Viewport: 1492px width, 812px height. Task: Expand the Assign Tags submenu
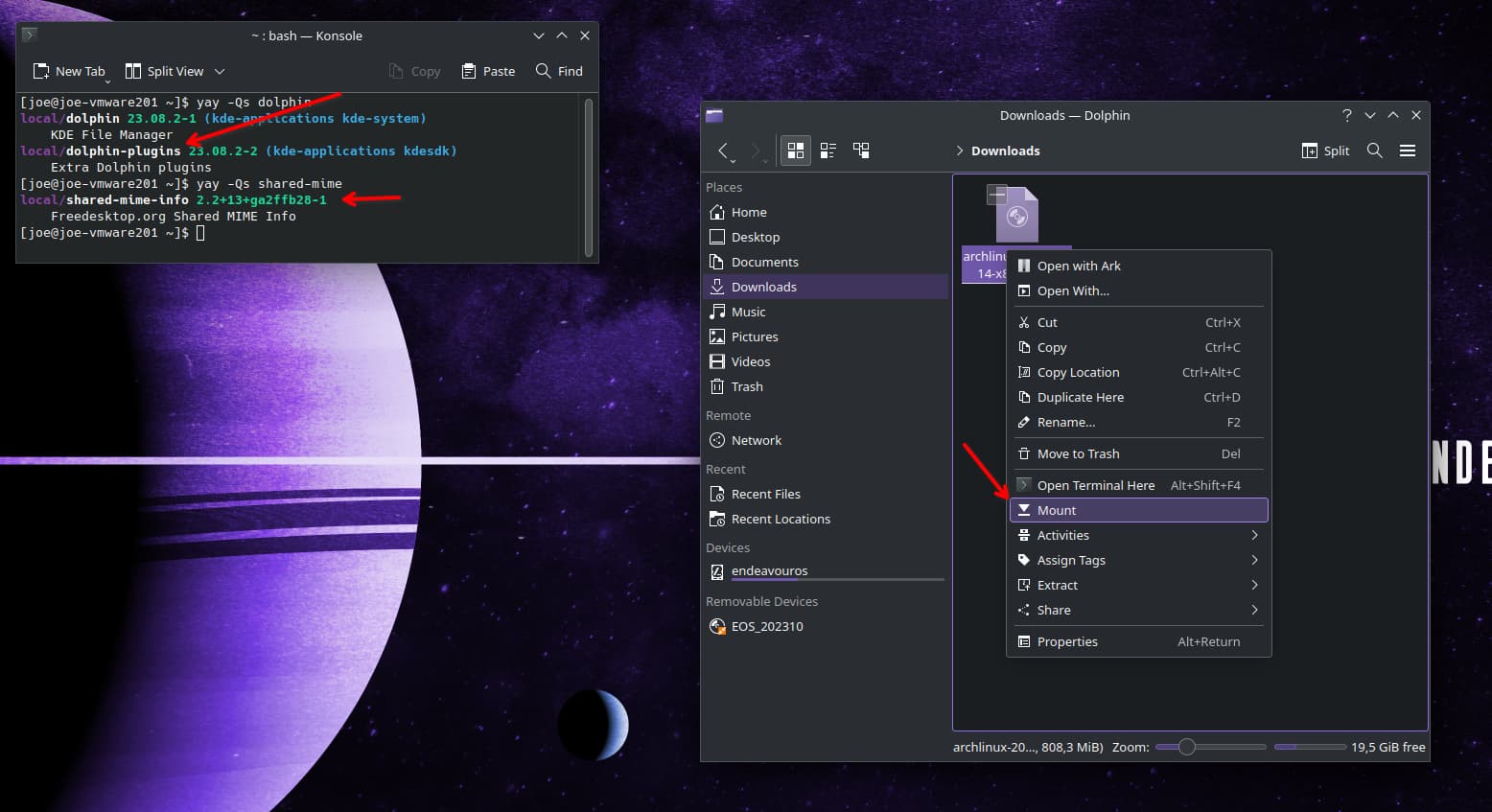1139,560
